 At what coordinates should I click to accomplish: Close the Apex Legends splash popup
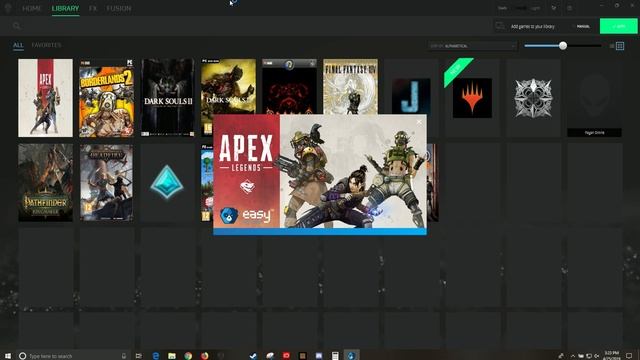click(x=419, y=122)
